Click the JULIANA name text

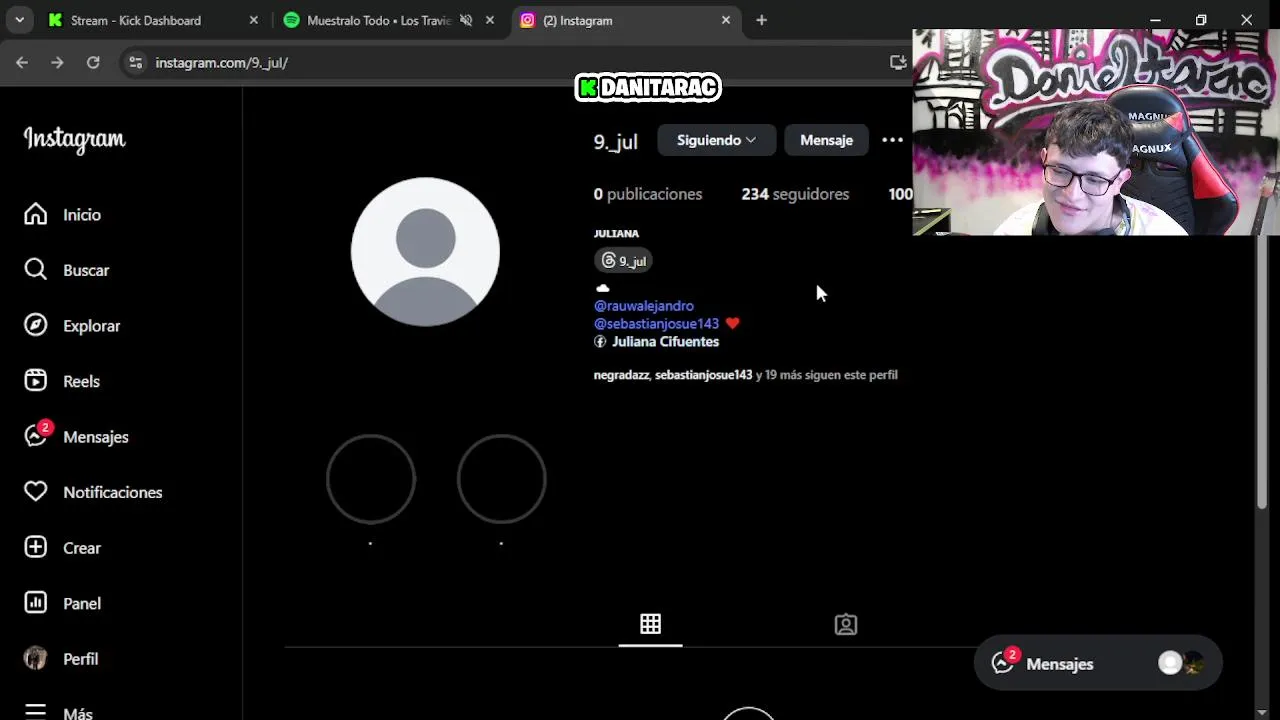(x=616, y=234)
